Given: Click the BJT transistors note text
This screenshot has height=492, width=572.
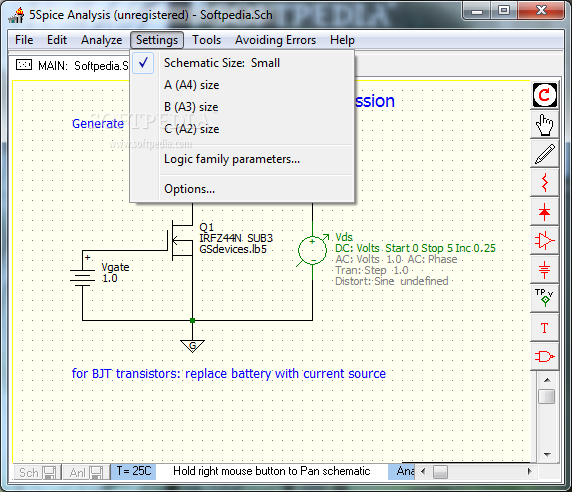Looking at the screenshot, I should pos(228,374).
